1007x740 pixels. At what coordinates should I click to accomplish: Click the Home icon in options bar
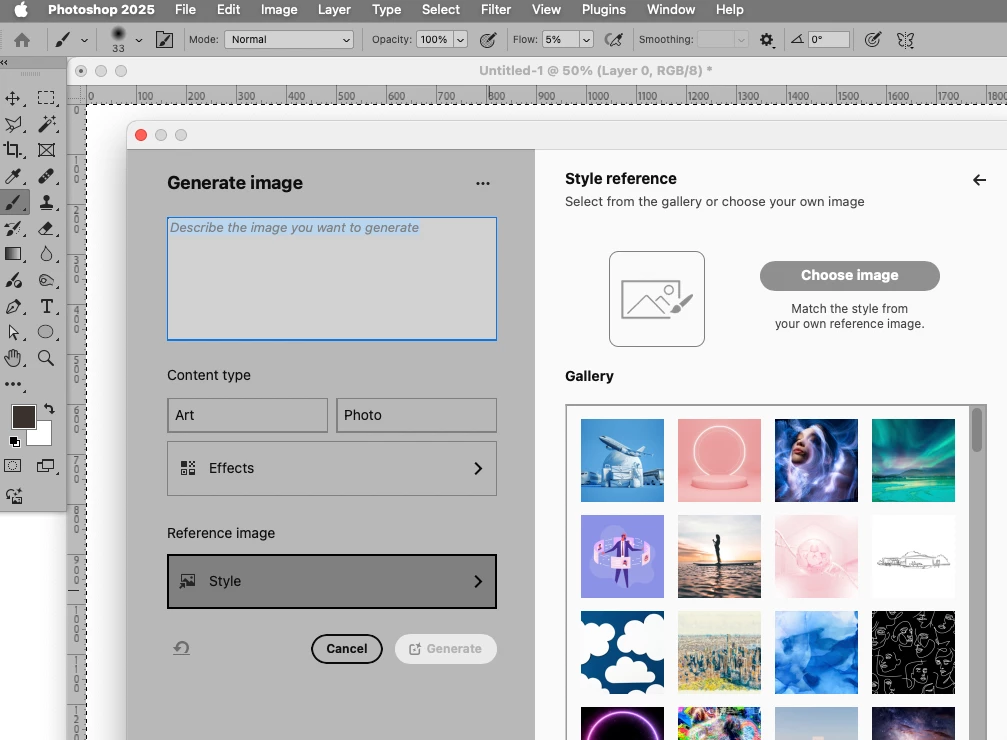click(22, 40)
